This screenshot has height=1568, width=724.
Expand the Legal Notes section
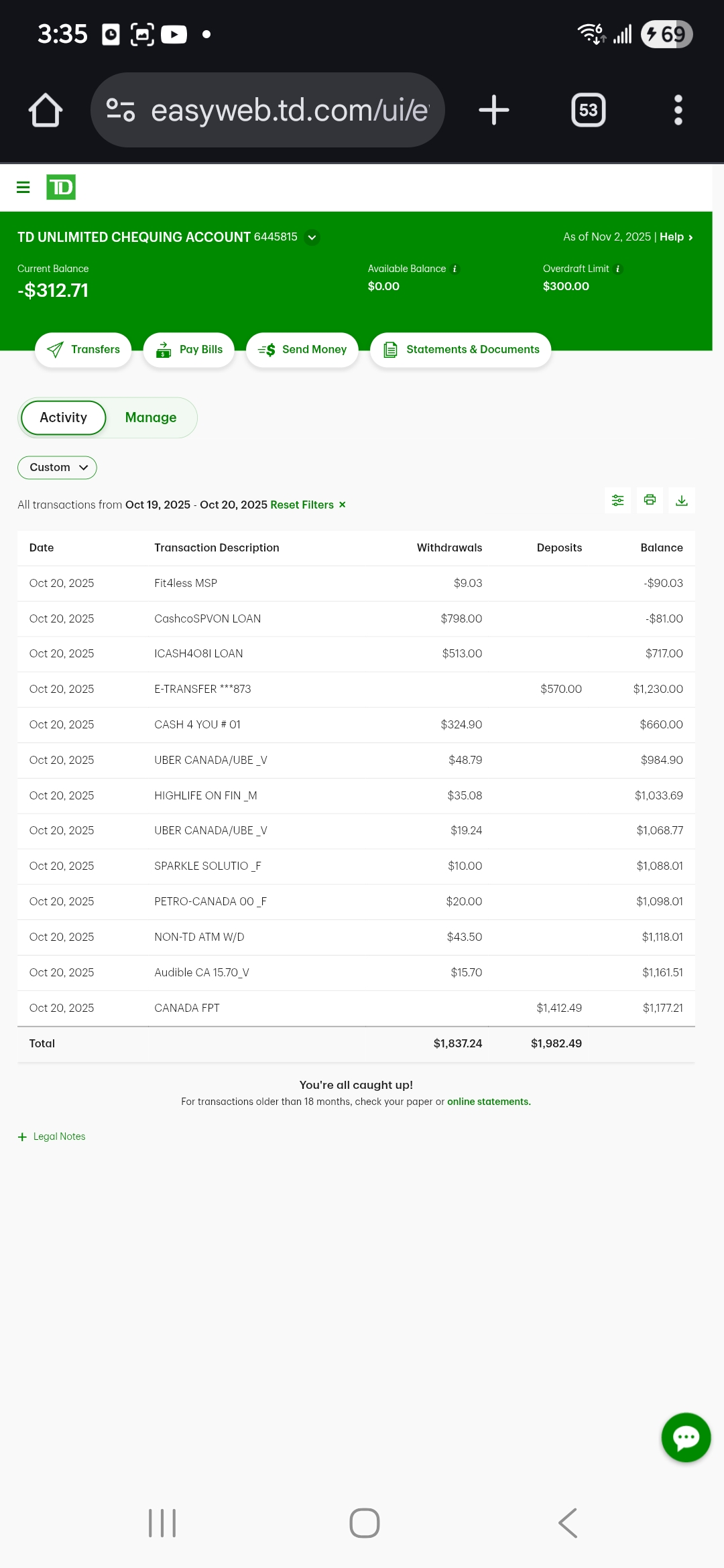pyautogui.click(x=52, y=1136)
